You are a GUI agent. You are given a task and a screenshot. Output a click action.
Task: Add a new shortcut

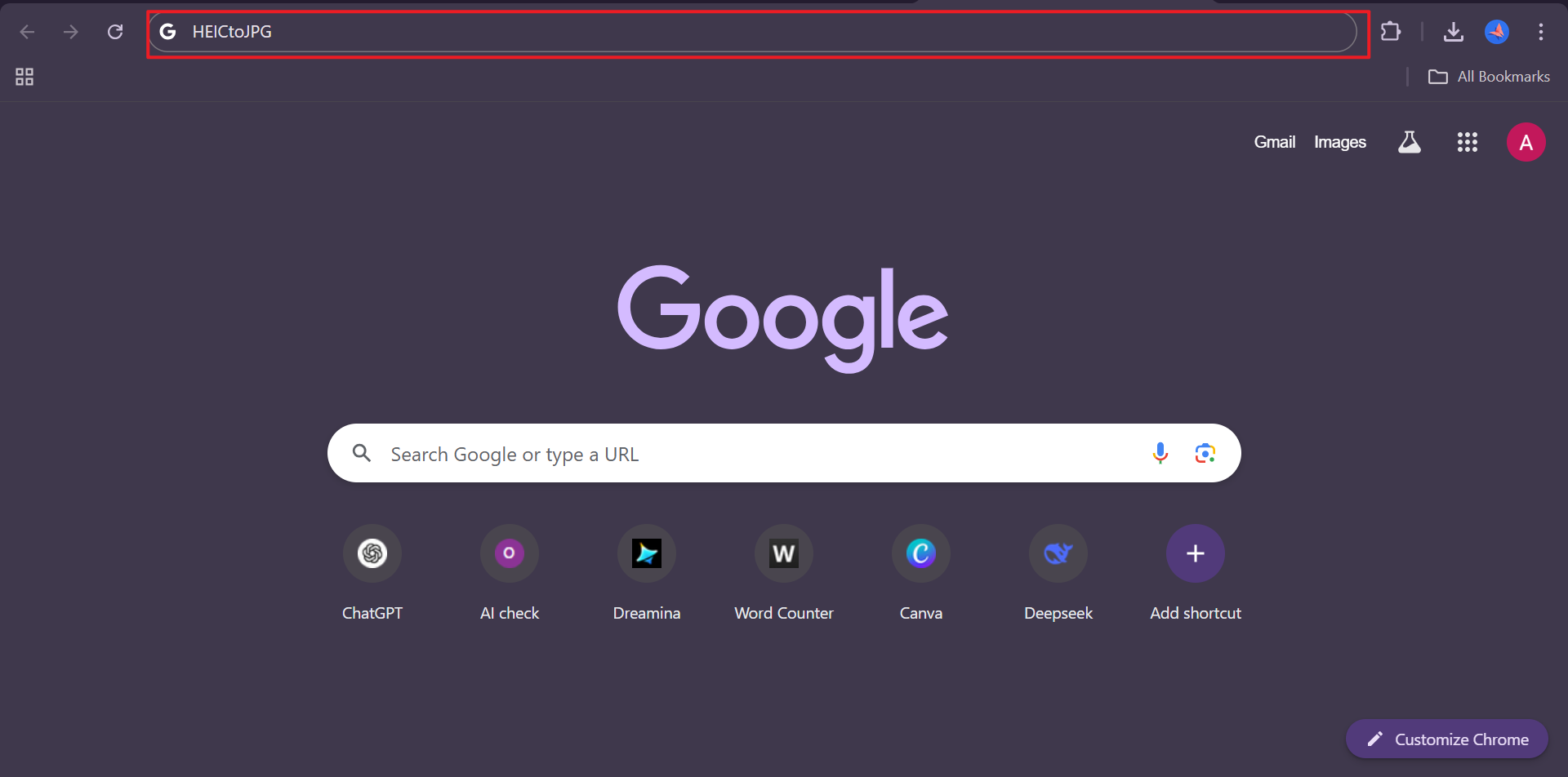click(x=1195, y=553)
